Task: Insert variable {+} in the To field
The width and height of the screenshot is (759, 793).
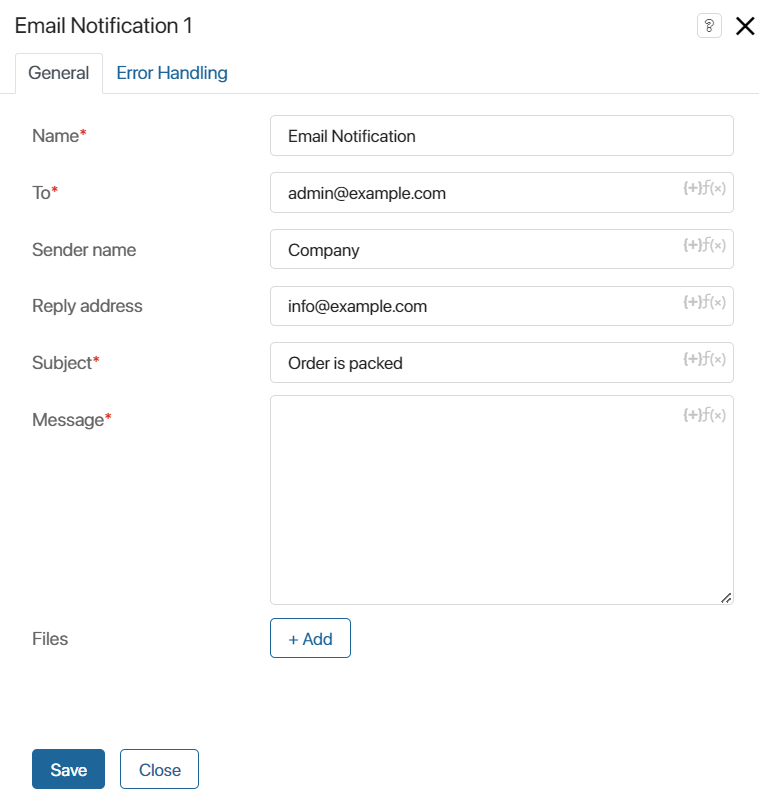Action: (691, 188)
